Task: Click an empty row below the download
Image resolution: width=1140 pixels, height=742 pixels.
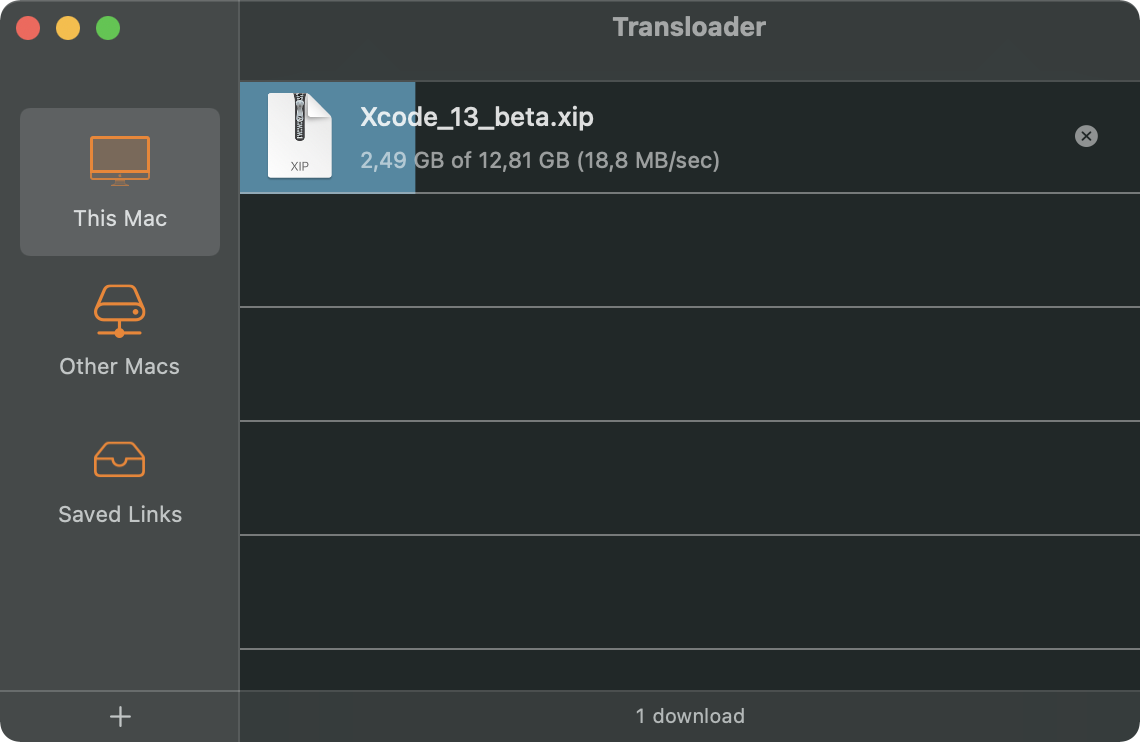Action: tap(689, 251)
